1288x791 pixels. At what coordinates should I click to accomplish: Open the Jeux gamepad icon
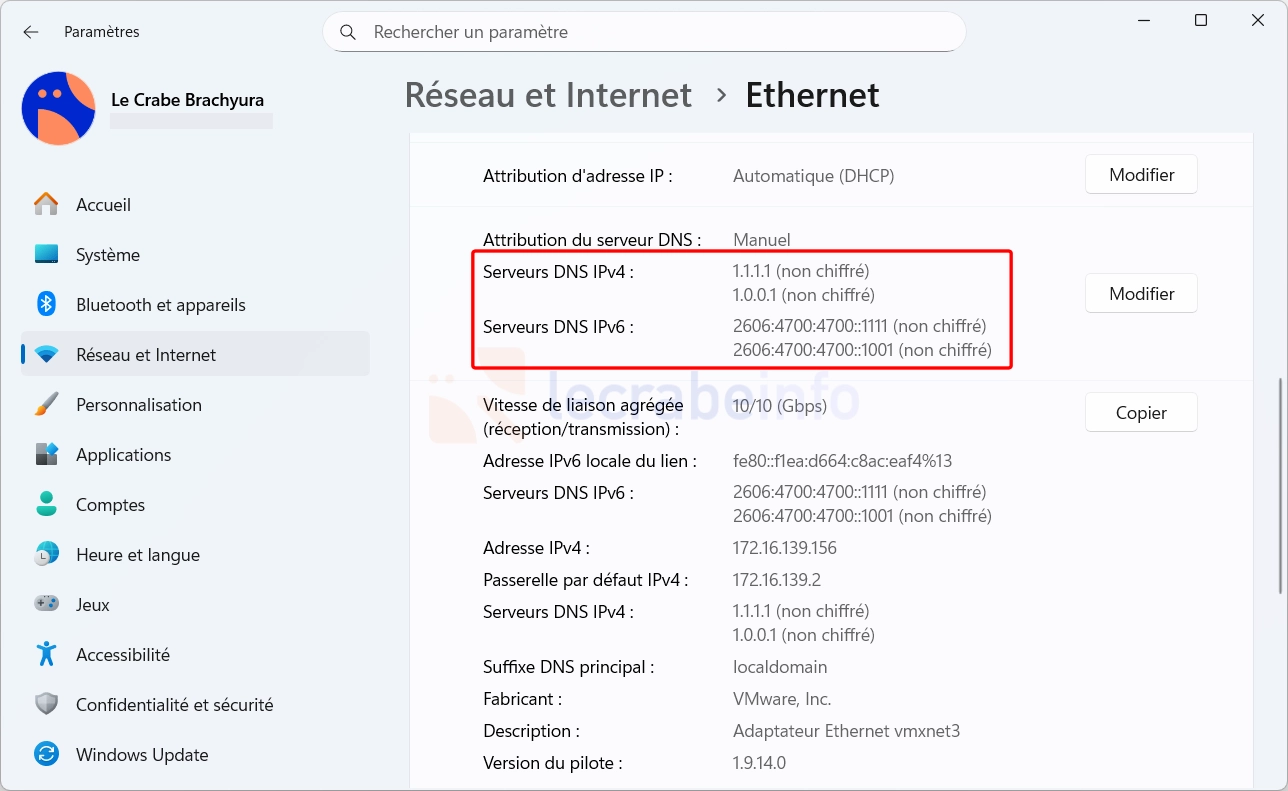pyautogui.click(x=46, y=605)
